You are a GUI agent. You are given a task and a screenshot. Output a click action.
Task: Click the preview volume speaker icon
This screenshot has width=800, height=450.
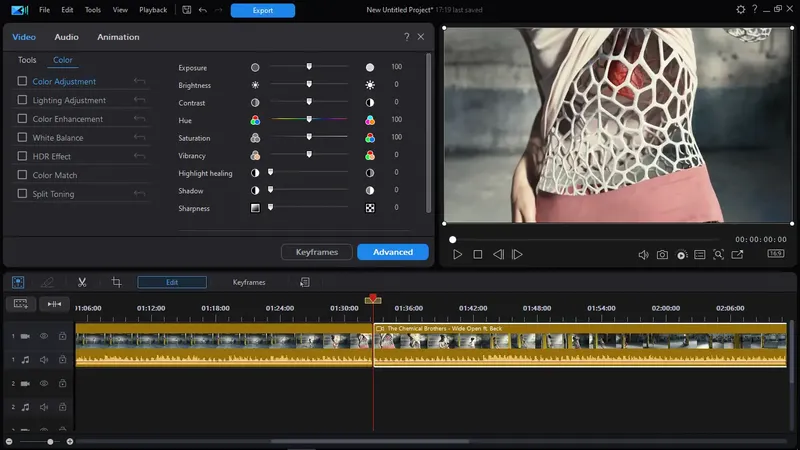(x=643, y=255)
